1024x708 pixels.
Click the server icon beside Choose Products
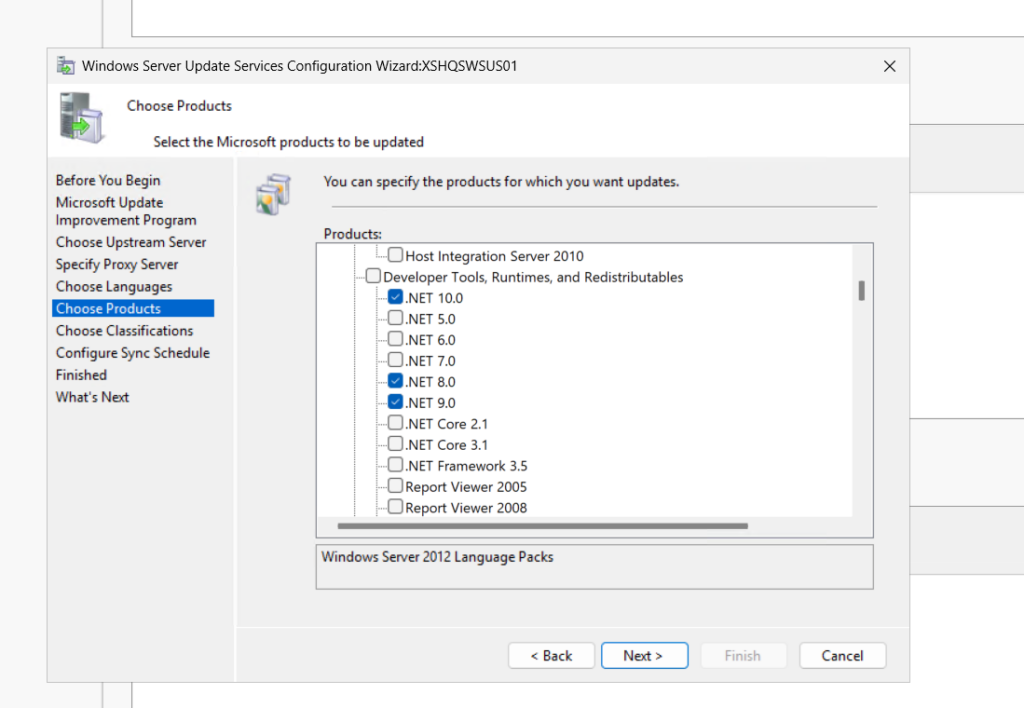click(x=82, y=118)
